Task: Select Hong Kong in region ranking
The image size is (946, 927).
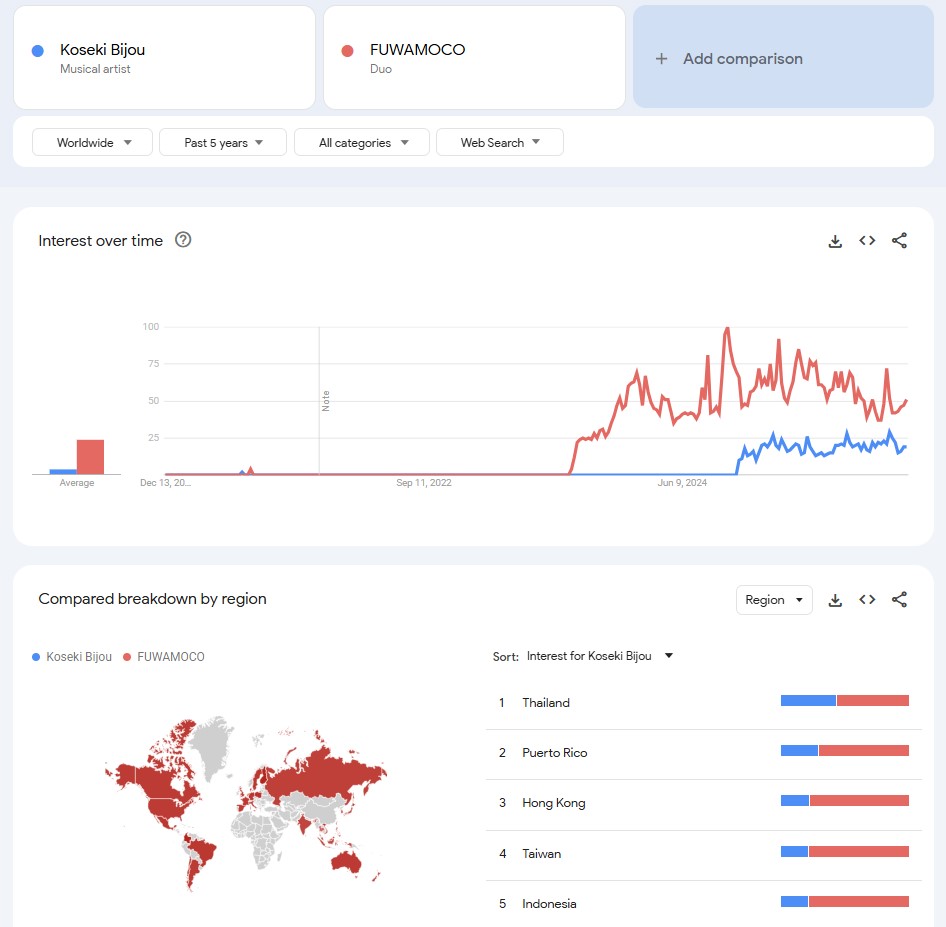Action: (x=703, y=803)
